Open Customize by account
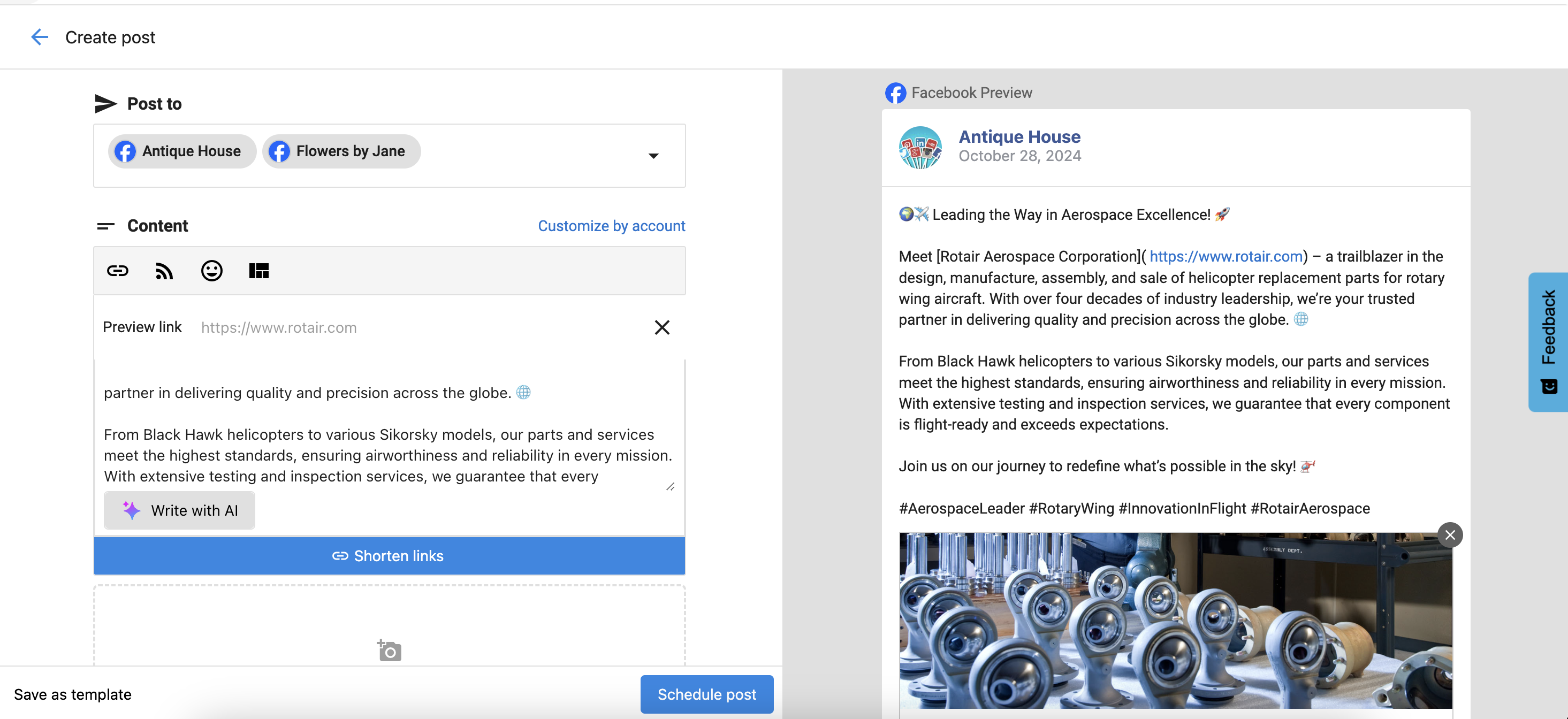The image size is (1568, 719). (x=611, y=226)
